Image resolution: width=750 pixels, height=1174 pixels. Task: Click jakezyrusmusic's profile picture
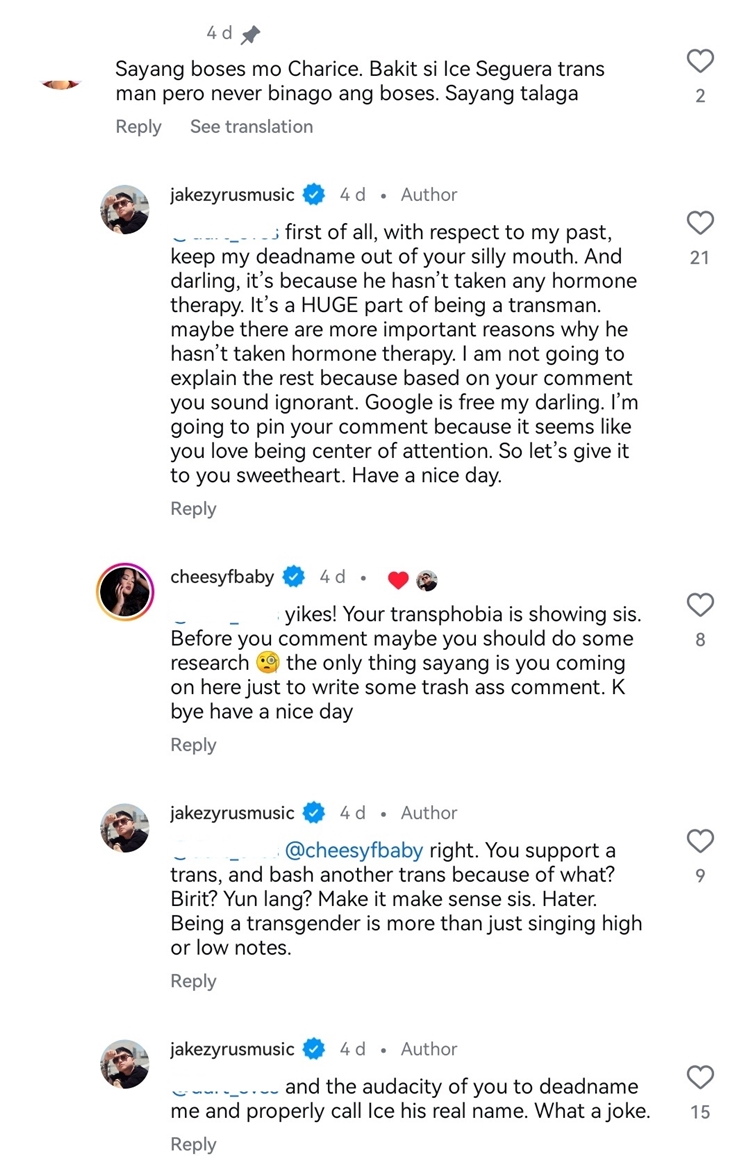click(125, 210)
